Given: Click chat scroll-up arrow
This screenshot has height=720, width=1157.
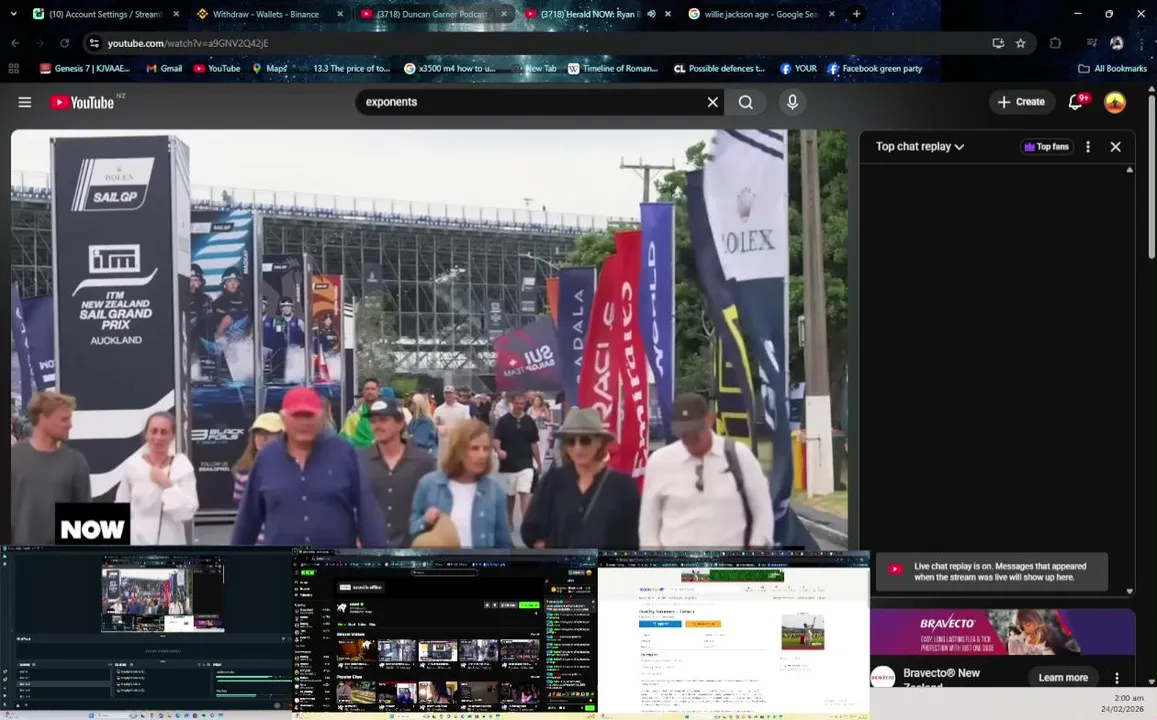Looking at the screenshot, I should pyautogui.click(x=1129, y=170).
